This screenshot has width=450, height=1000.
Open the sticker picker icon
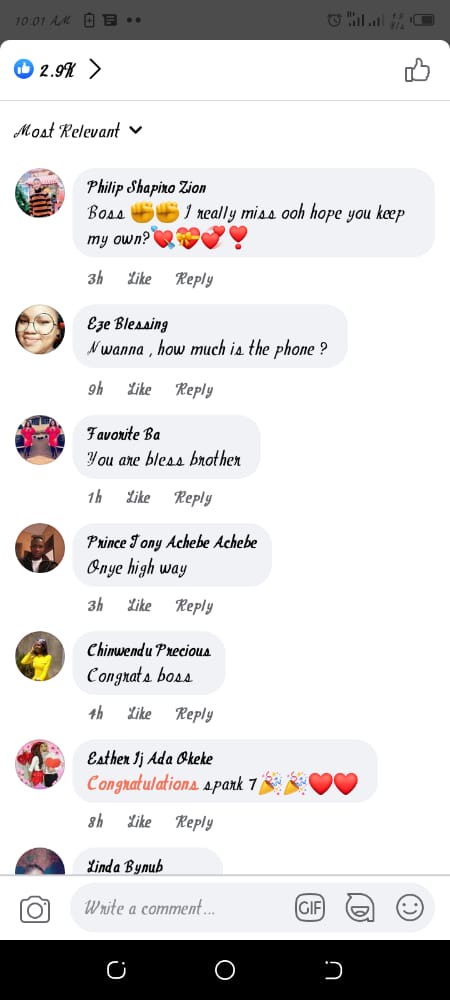point(359,908)
